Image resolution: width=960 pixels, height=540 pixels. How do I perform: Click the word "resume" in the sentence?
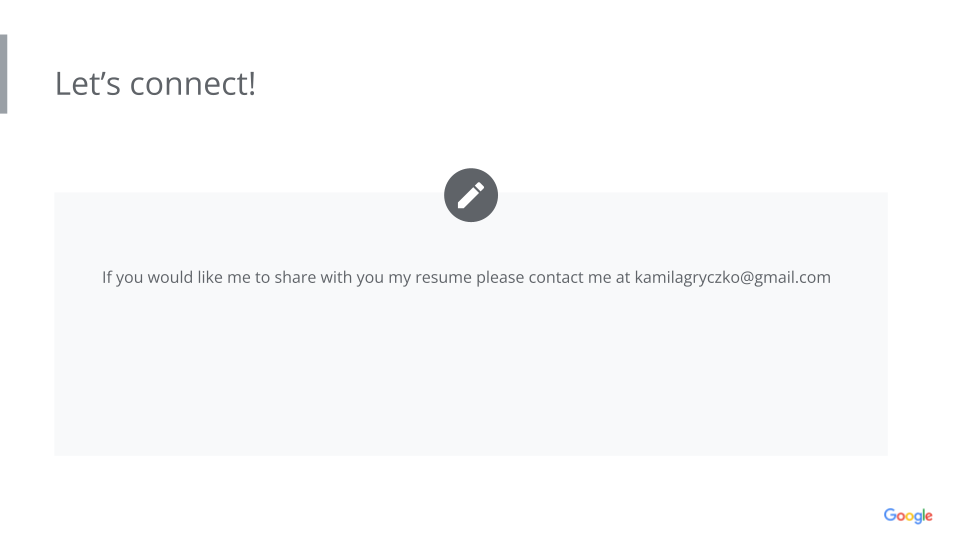pyautogui.click(x=443, y=277)
